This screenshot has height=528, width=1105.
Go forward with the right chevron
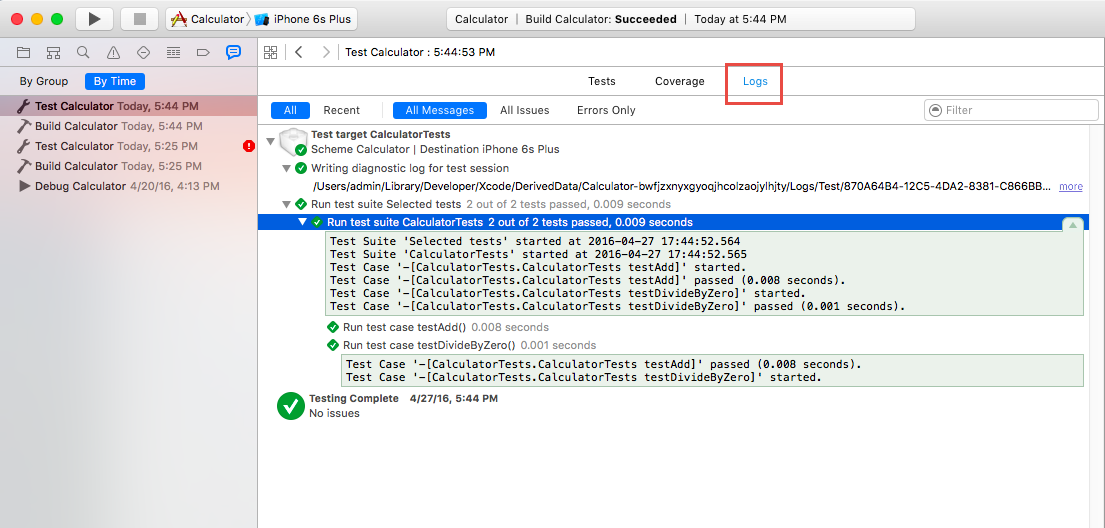click(326, 52)
